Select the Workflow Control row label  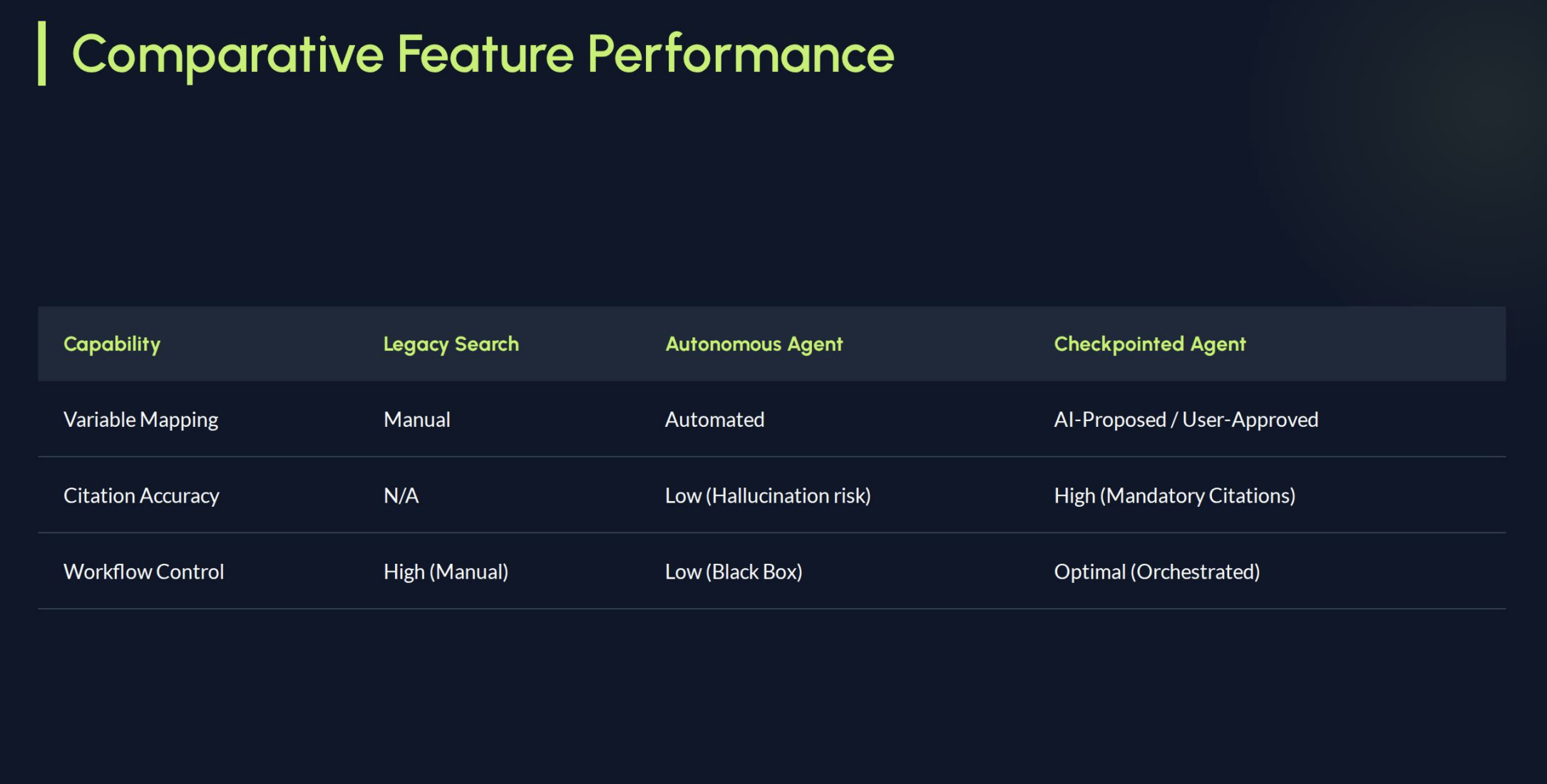click(143, 572)
